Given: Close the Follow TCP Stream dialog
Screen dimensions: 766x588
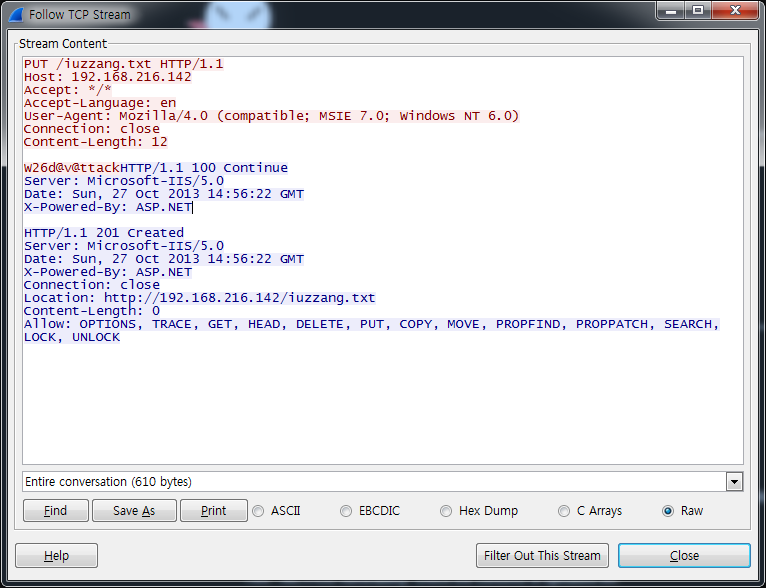Looking at the screenshot, I should point(684,556).
